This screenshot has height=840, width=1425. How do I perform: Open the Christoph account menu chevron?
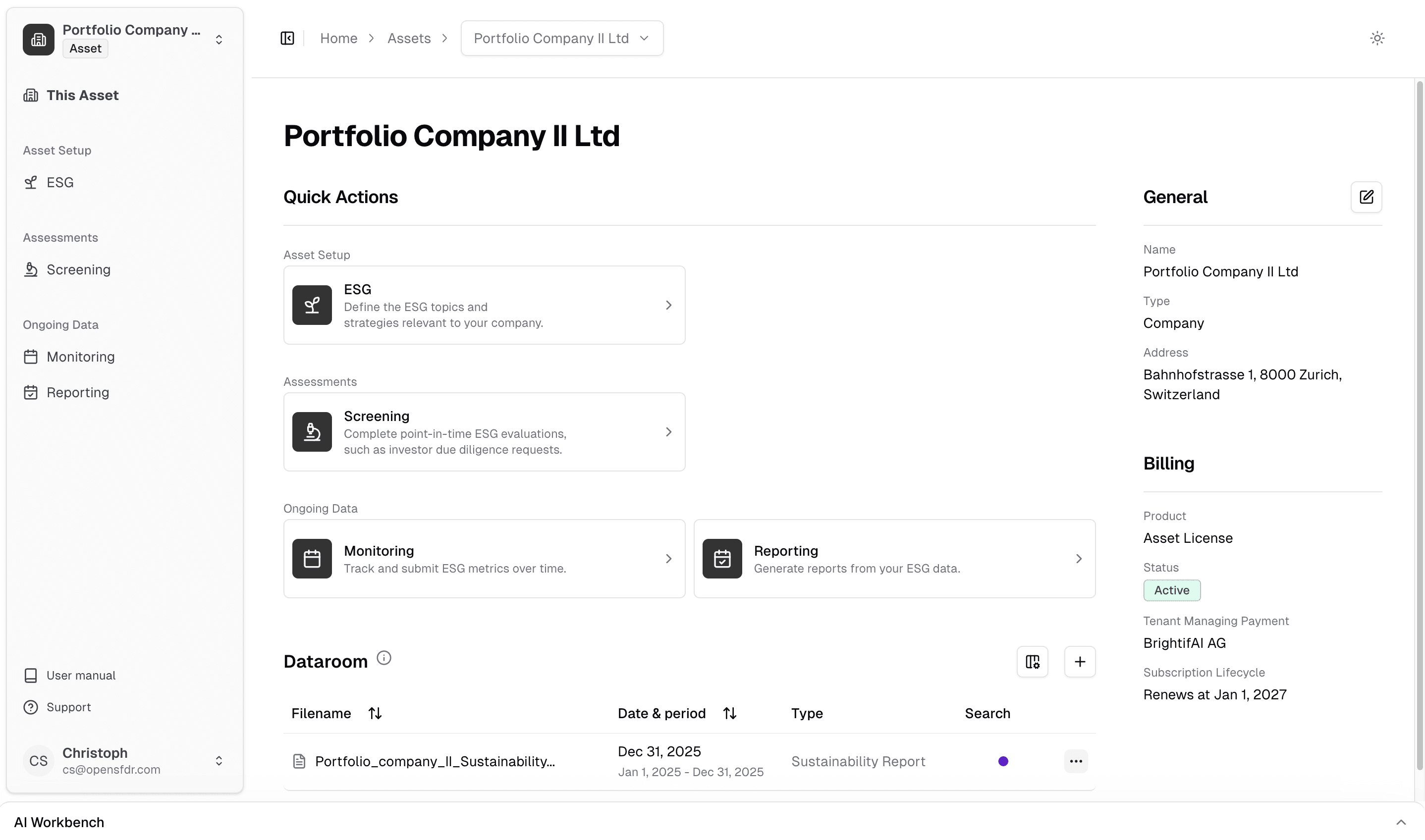coord(219,761)
